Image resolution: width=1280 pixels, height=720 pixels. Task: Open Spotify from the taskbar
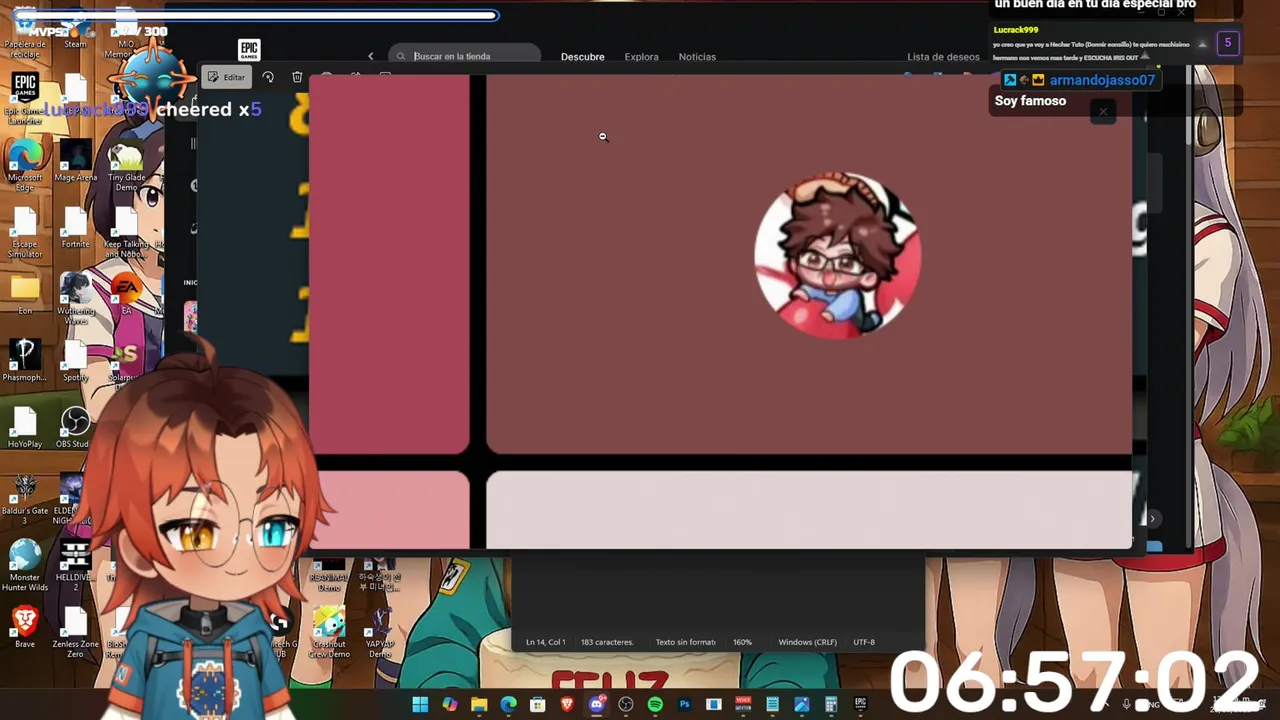[x=655, y=705]
